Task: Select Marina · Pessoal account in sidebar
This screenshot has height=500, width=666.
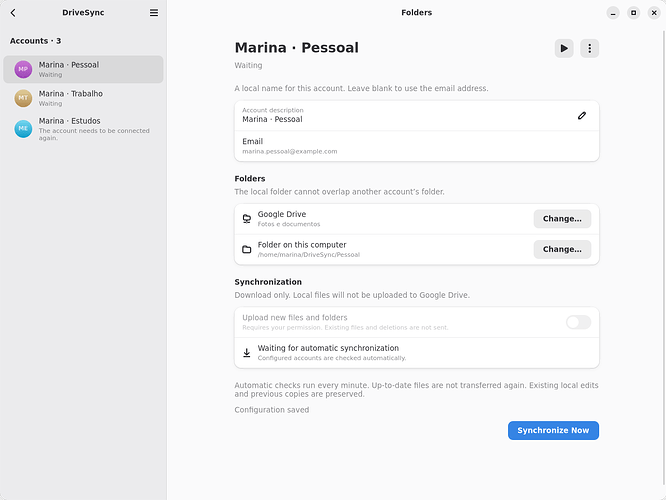Action: click(x=83, y=69)
